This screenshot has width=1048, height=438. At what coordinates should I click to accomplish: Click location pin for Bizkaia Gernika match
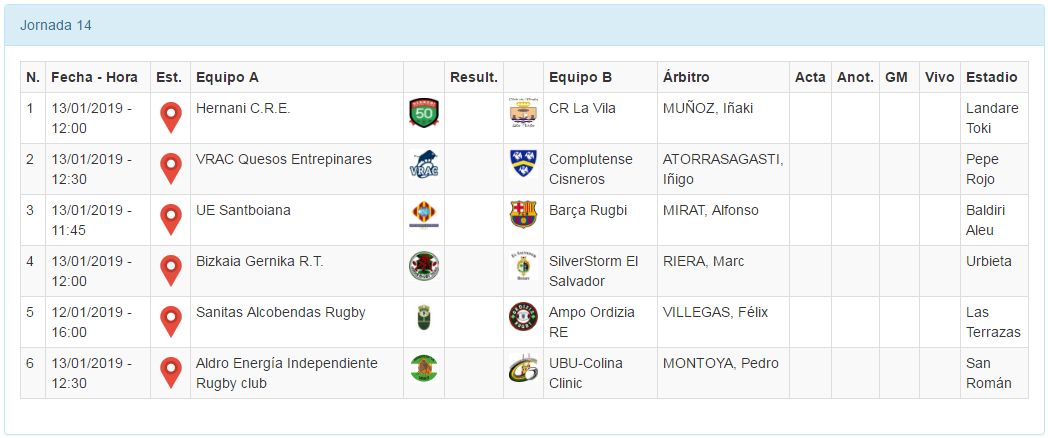[172, 270]
